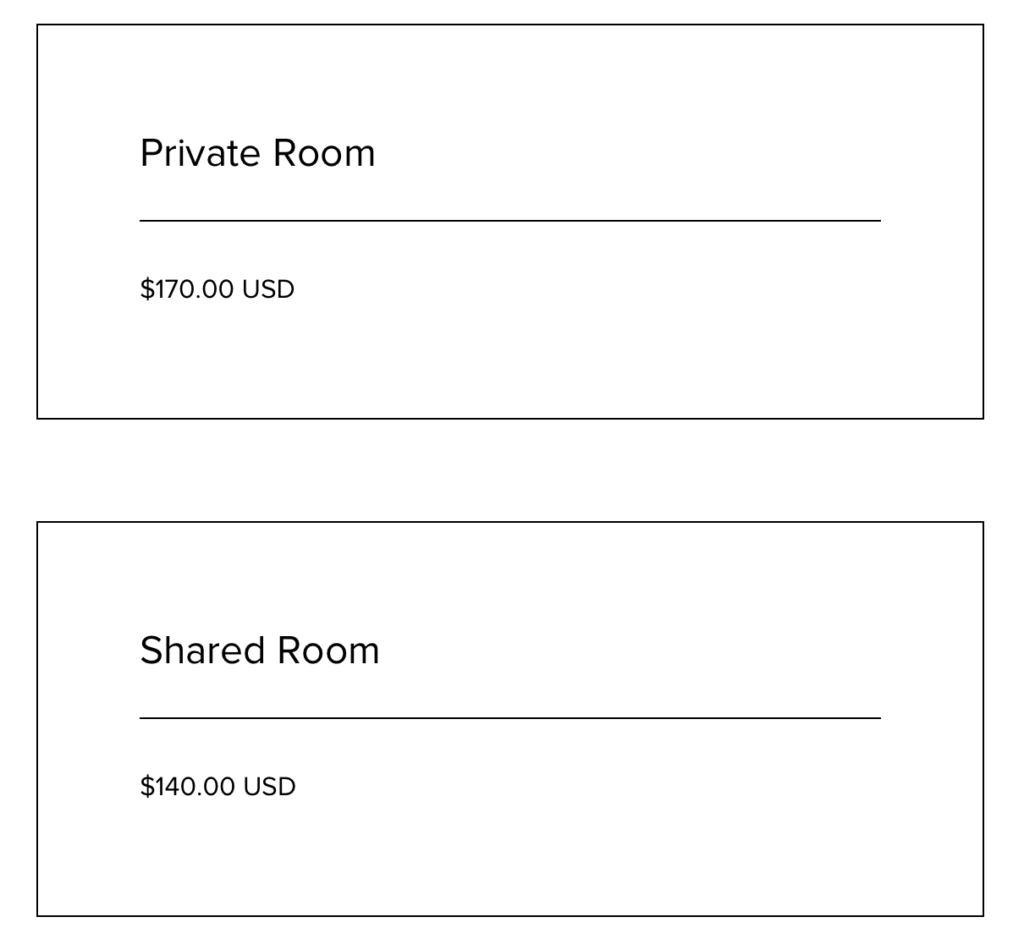Viewport: 1024px width, 939px height.
Task: Select the Private Room option card
Action: (510, 221)
